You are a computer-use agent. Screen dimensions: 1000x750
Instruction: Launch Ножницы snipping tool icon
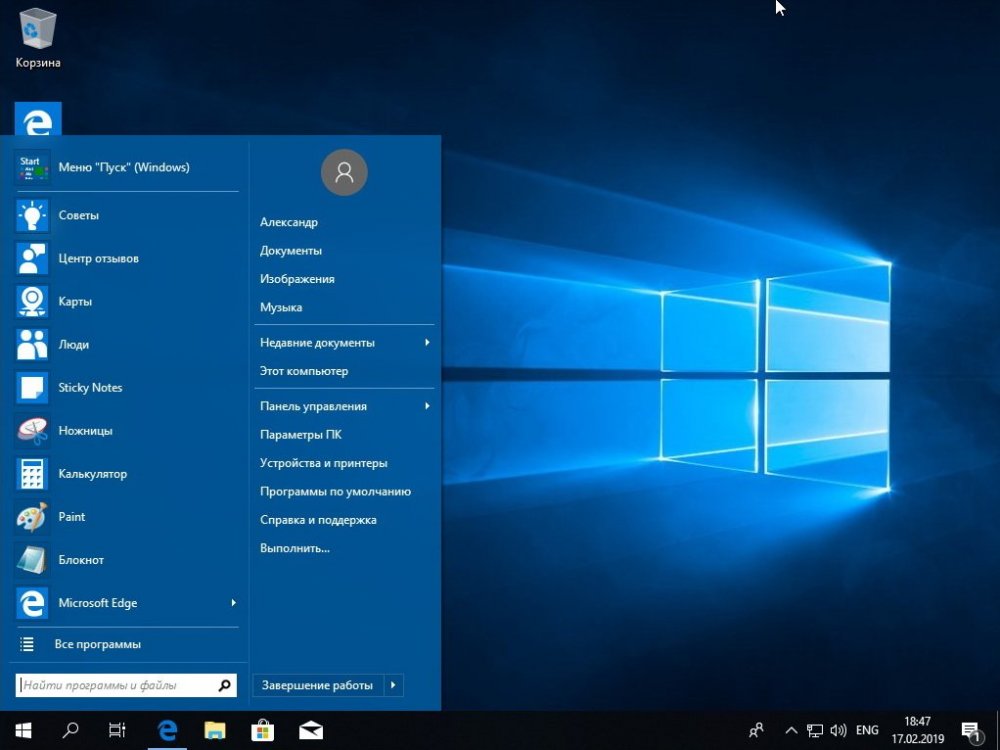pos(32,431)
